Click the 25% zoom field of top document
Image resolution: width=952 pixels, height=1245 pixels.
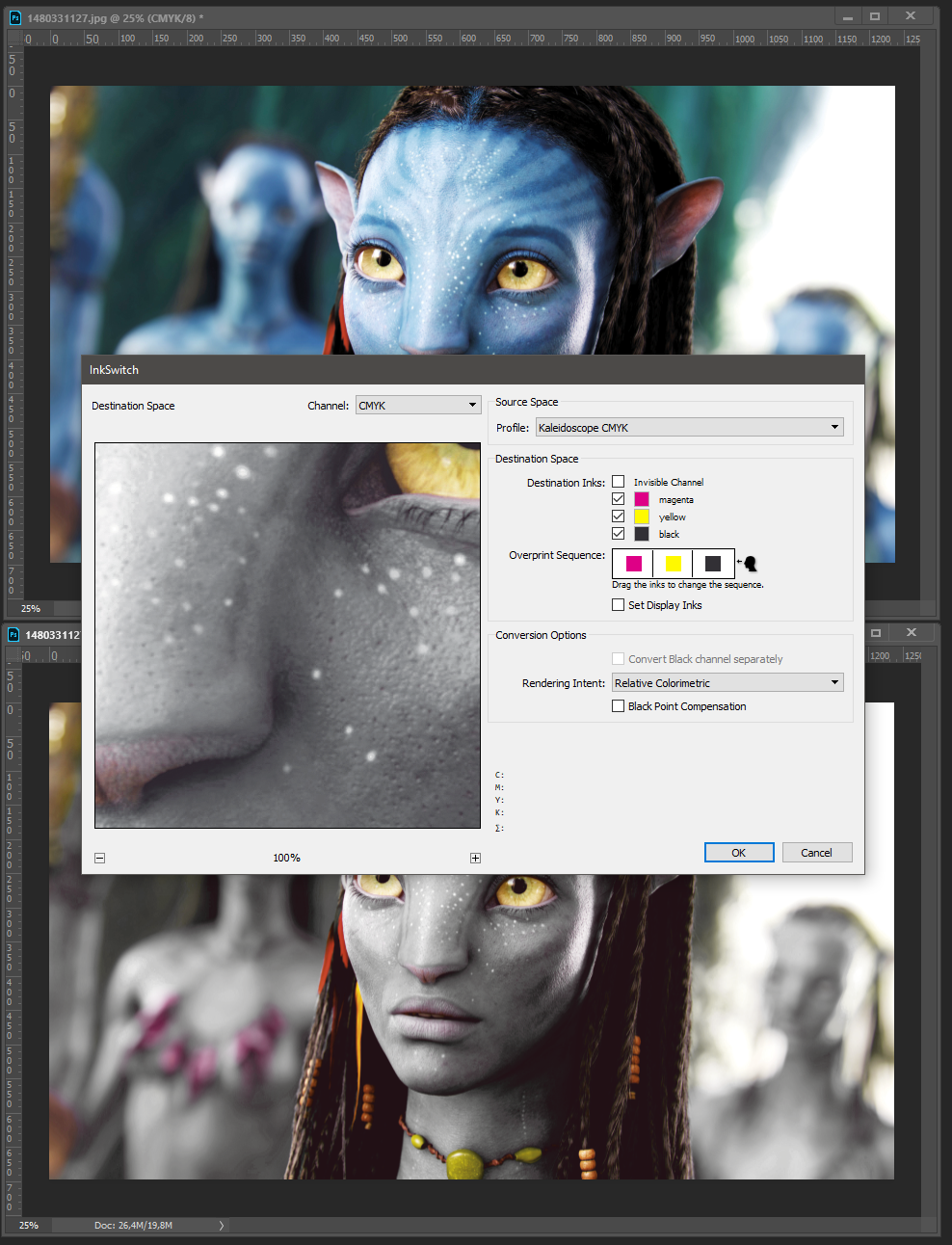(x=31, y=609)
